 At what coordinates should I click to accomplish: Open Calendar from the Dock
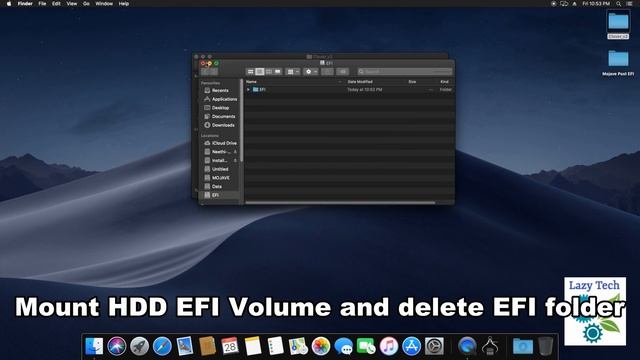point(230,346)
